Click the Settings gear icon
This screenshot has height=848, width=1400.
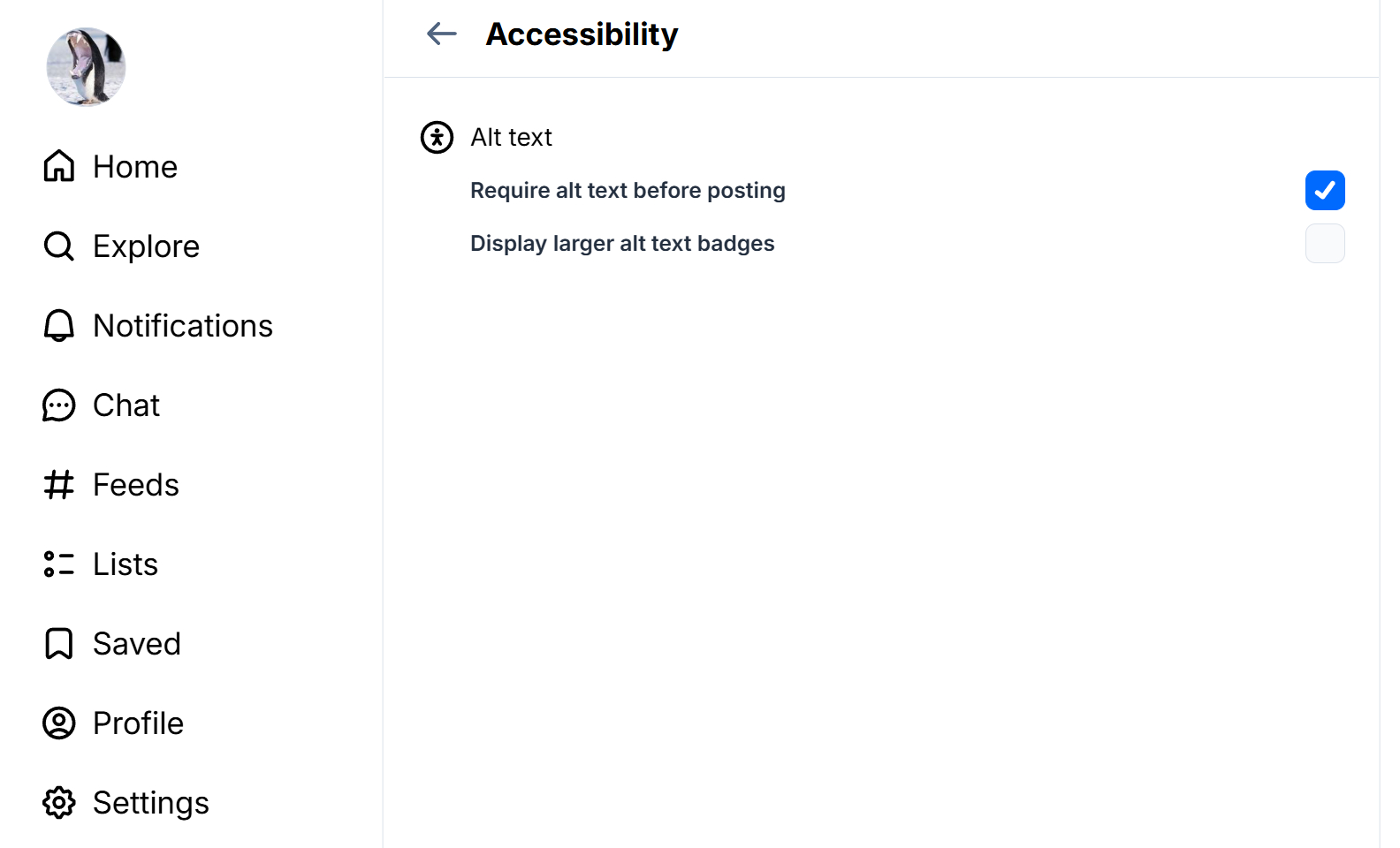click(x=59, y=803)
